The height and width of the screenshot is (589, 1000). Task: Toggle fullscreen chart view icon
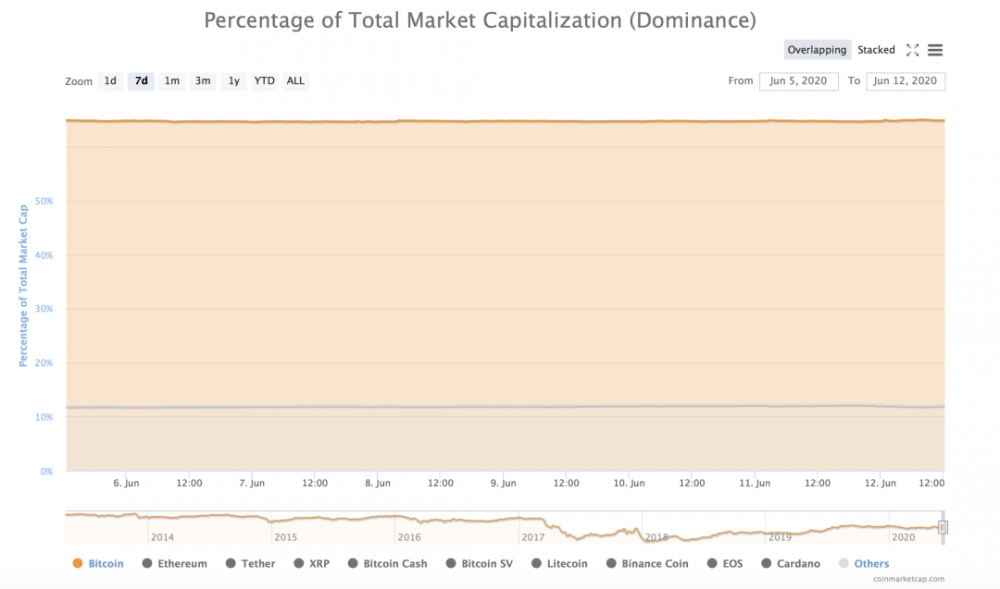tap(912, 50)
